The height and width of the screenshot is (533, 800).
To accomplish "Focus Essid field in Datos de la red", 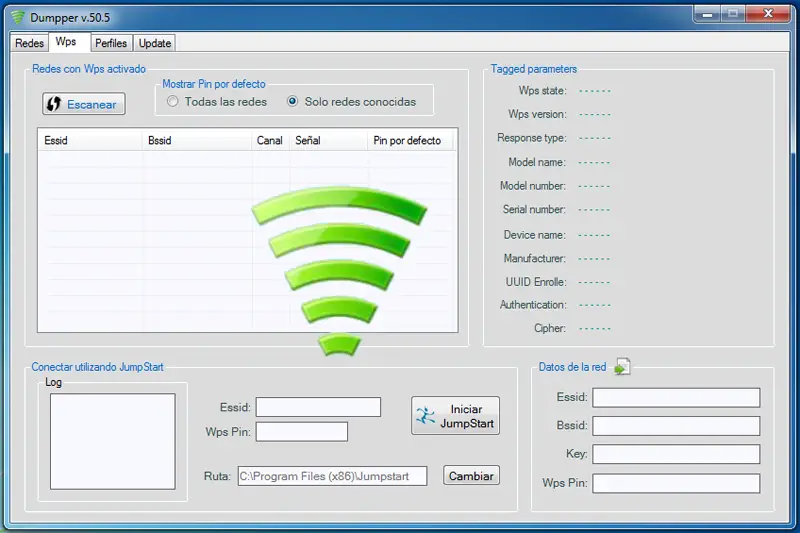I will pos(676,397).
